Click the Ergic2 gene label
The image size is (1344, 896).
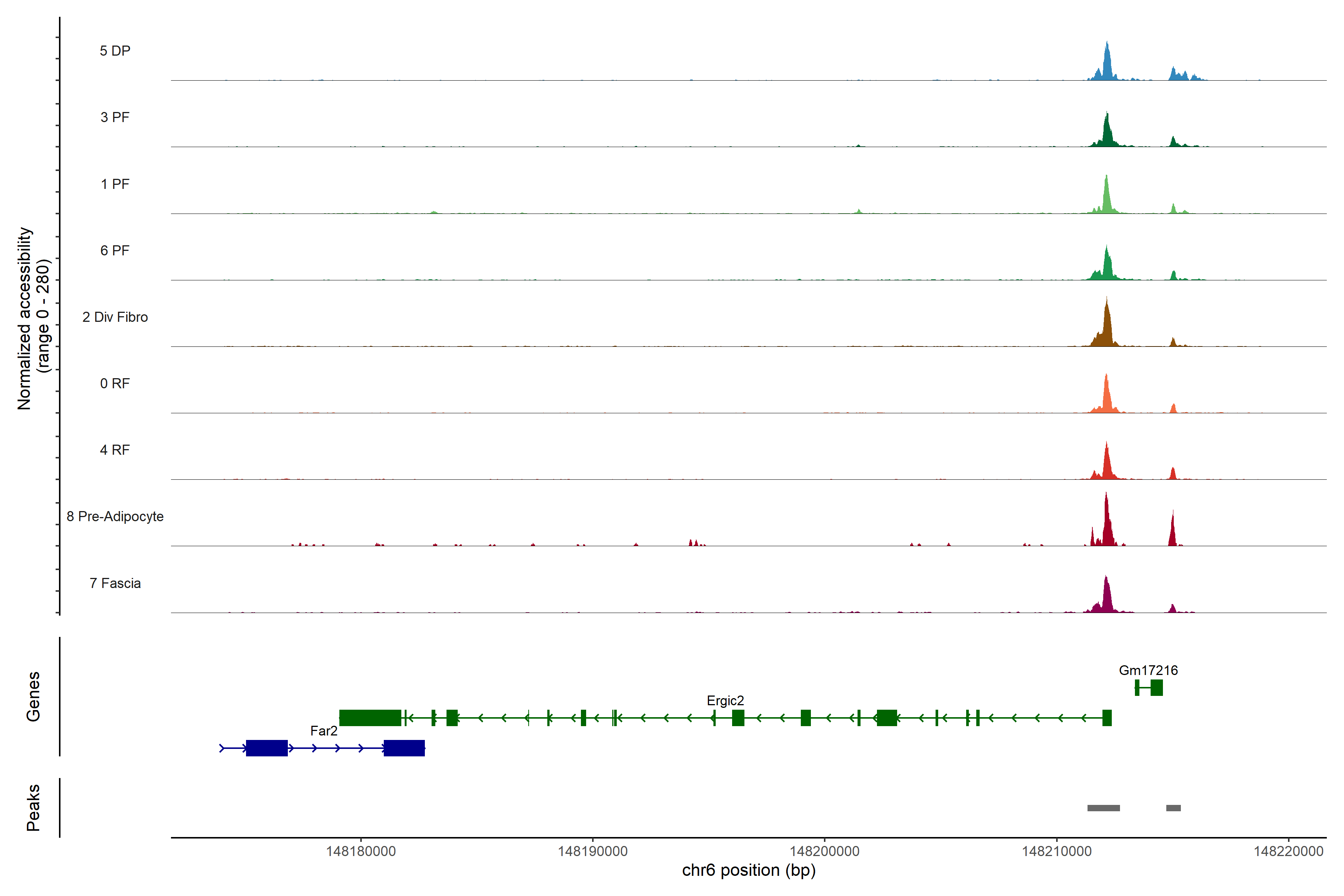(725, 701)
